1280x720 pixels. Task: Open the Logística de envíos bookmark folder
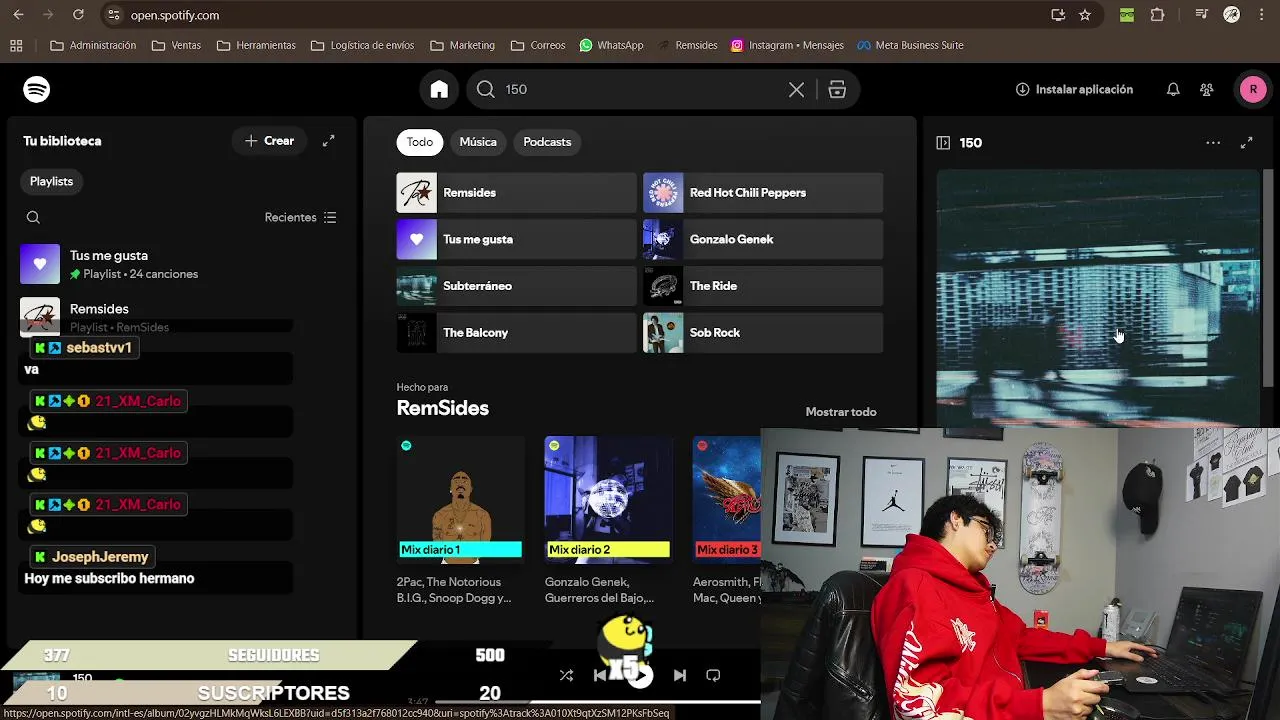(362, 45)
